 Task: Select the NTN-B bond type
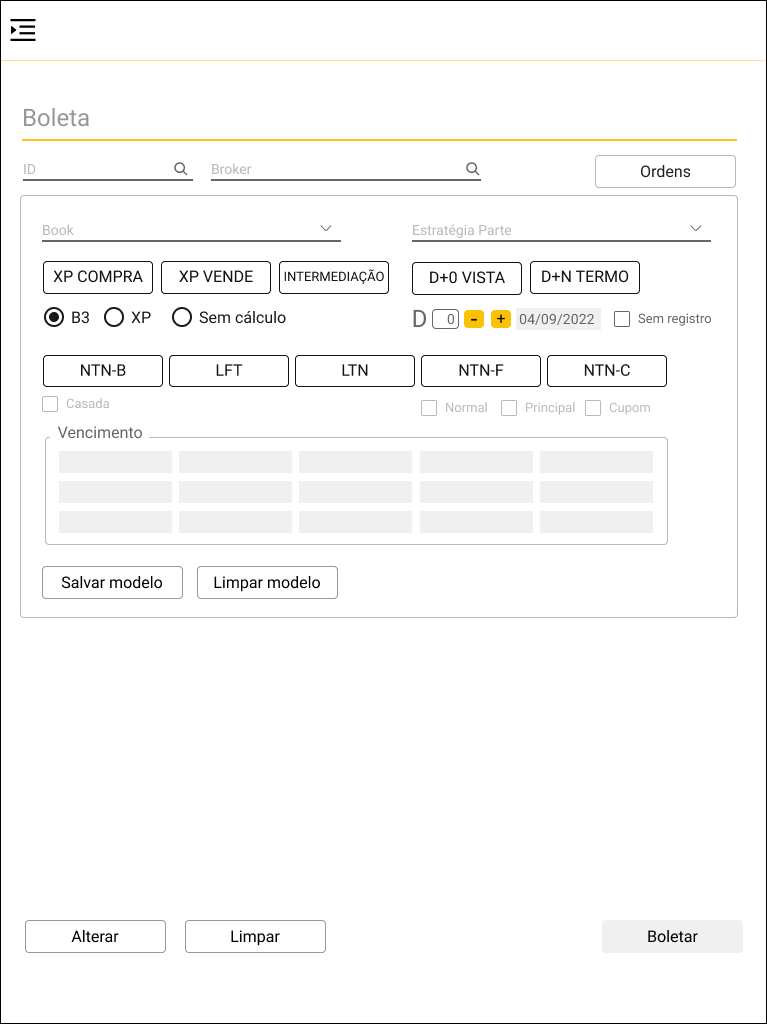coord(103,371)
